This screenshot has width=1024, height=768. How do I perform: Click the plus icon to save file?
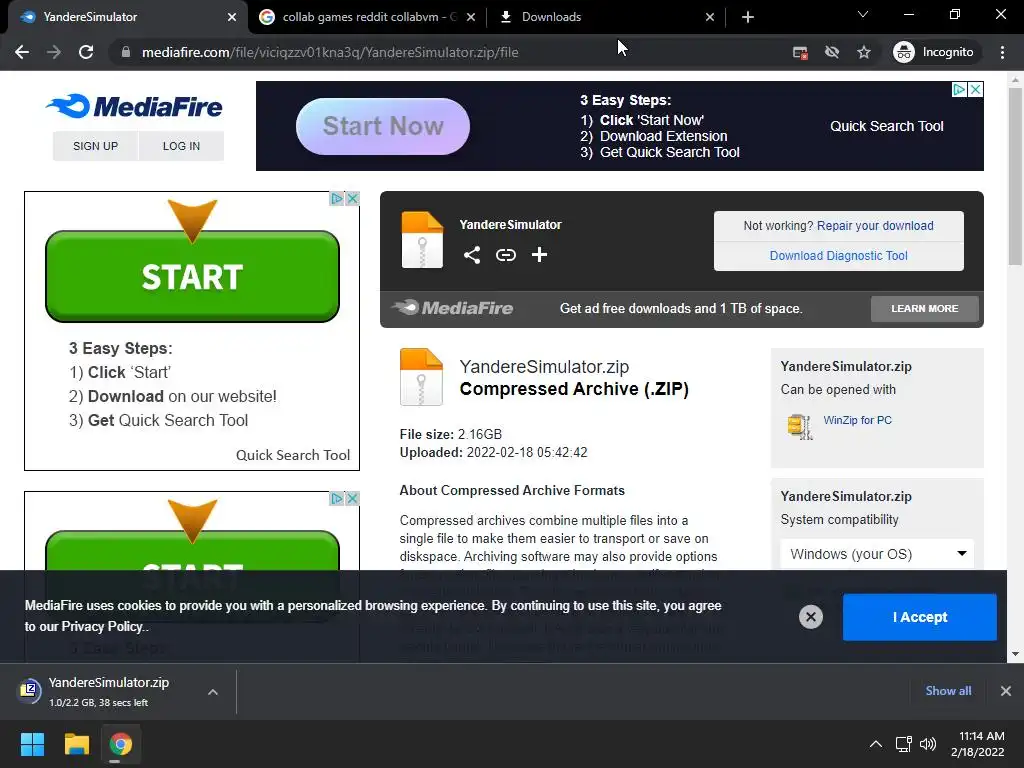(539, 255)
